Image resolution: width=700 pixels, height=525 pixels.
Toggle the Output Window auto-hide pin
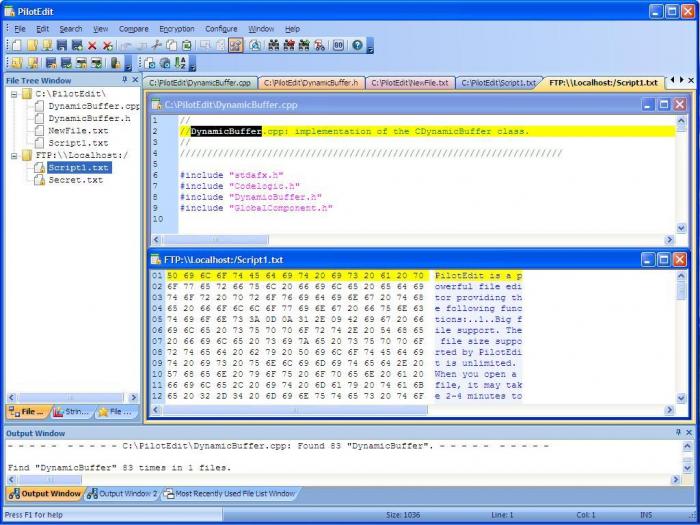point(676,432)
